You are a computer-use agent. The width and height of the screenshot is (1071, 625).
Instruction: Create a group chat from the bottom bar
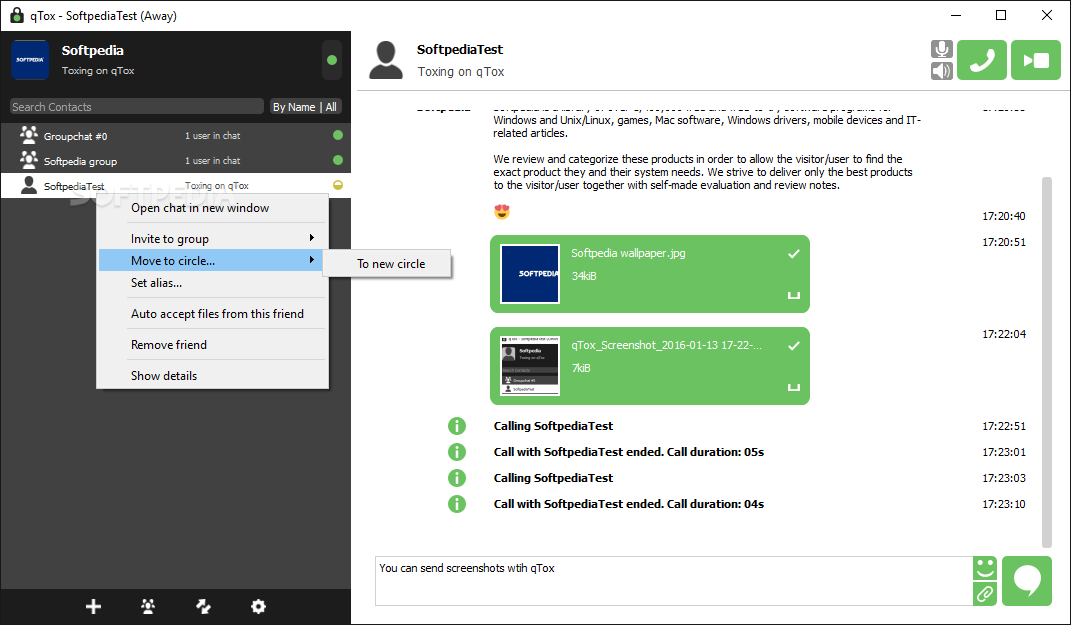pyautogui.click(x=148, y=606)
